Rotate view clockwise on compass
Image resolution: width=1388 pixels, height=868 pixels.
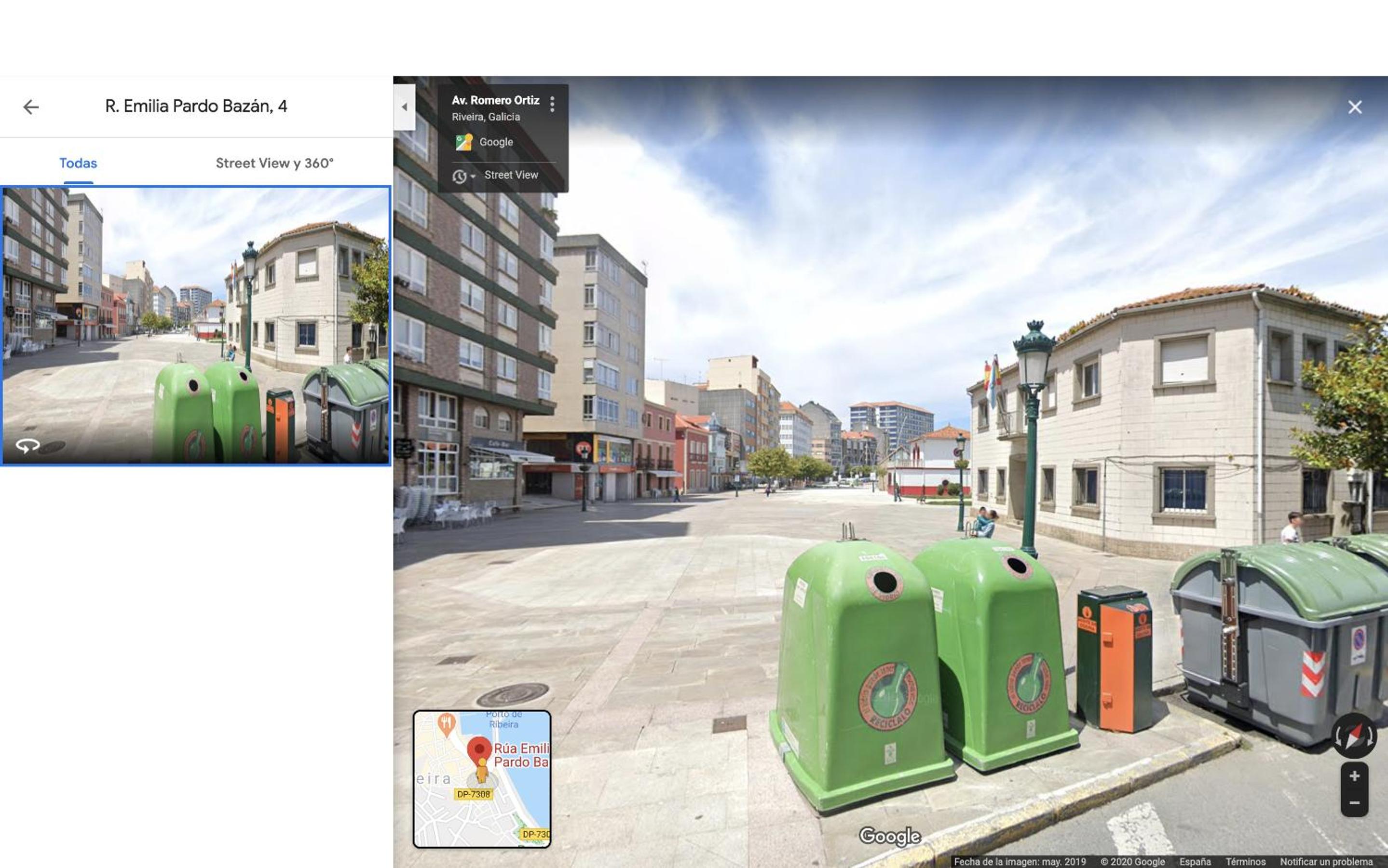pos(1370,736)
